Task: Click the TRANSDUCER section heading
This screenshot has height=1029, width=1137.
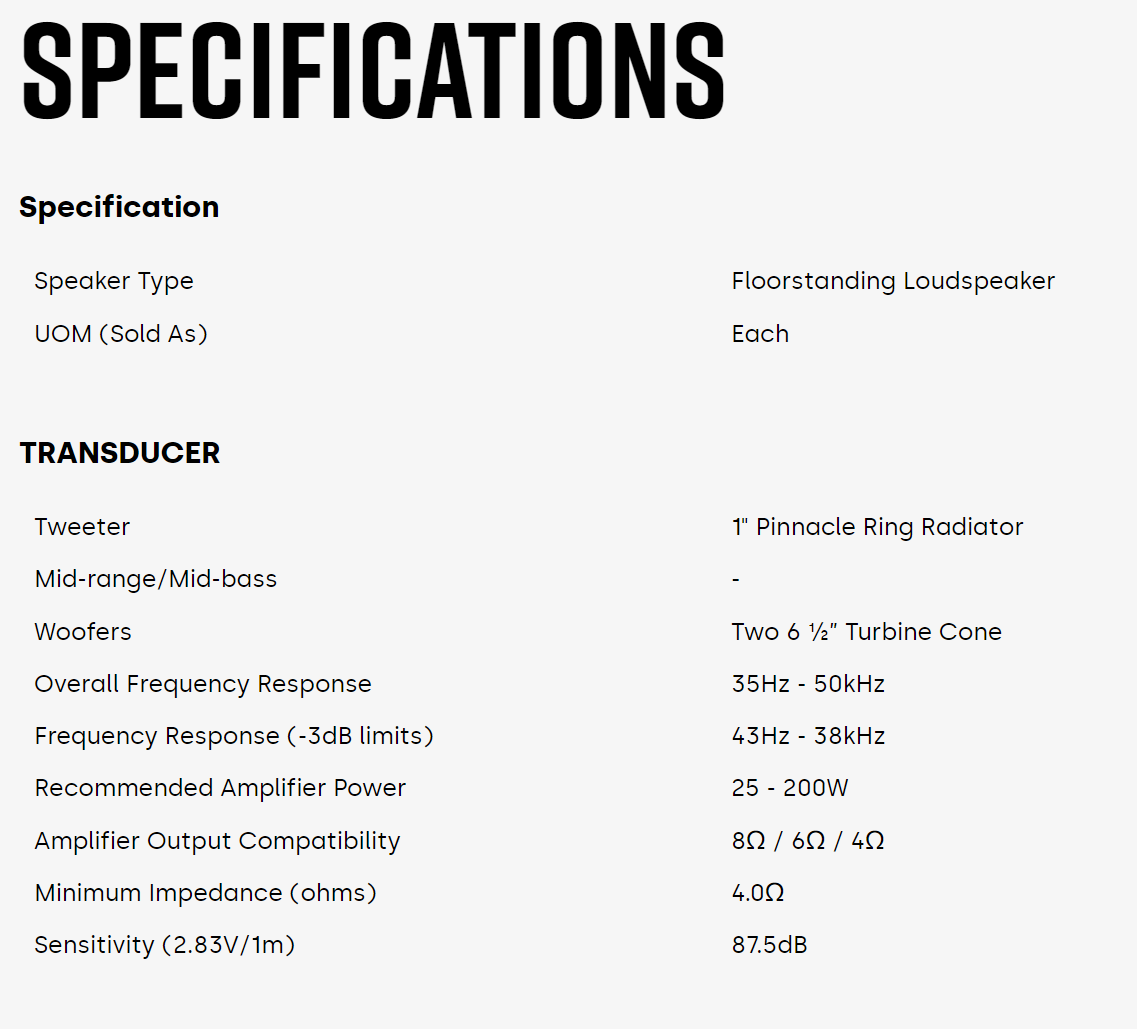Action: 119,453
